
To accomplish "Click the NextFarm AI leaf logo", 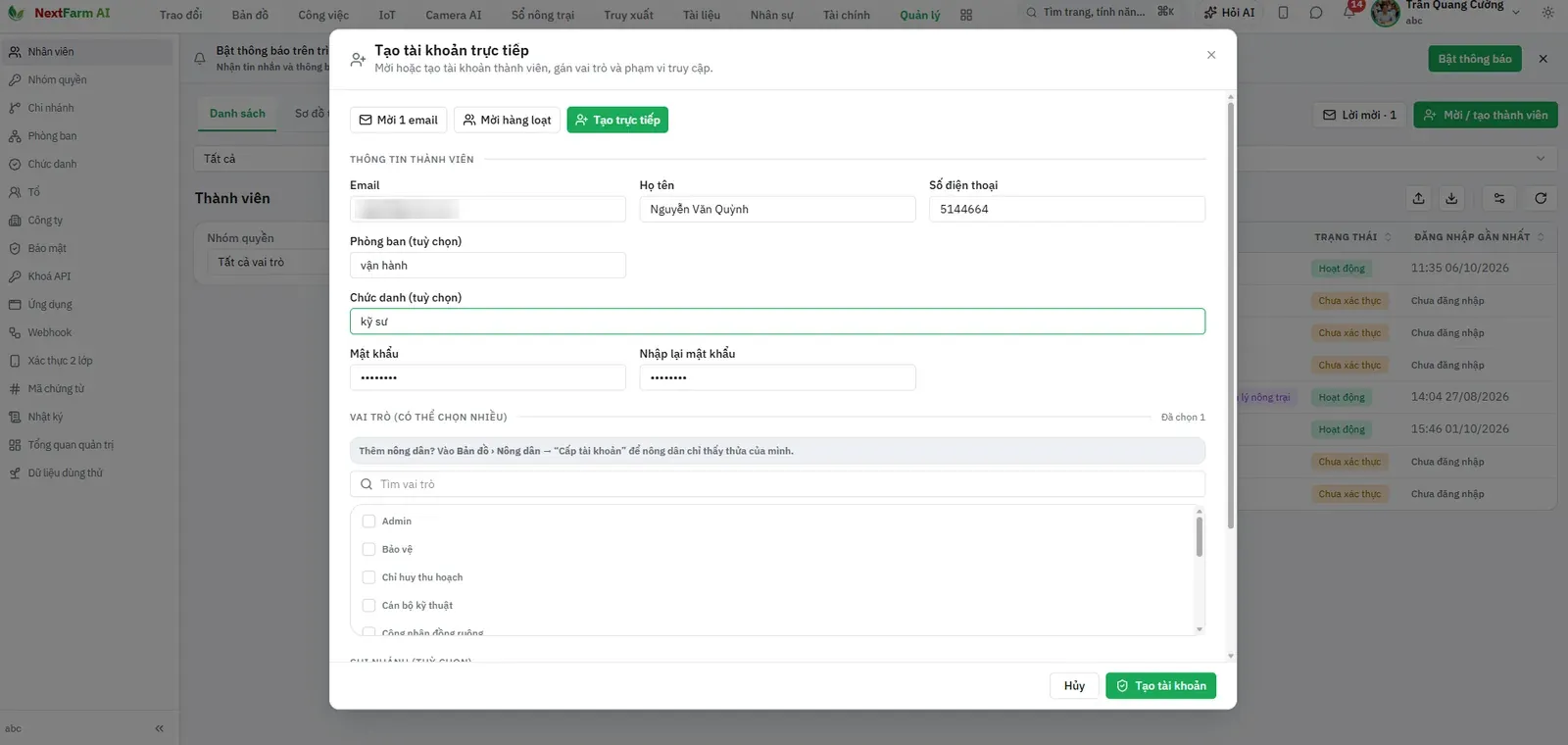I will [16, 13].
